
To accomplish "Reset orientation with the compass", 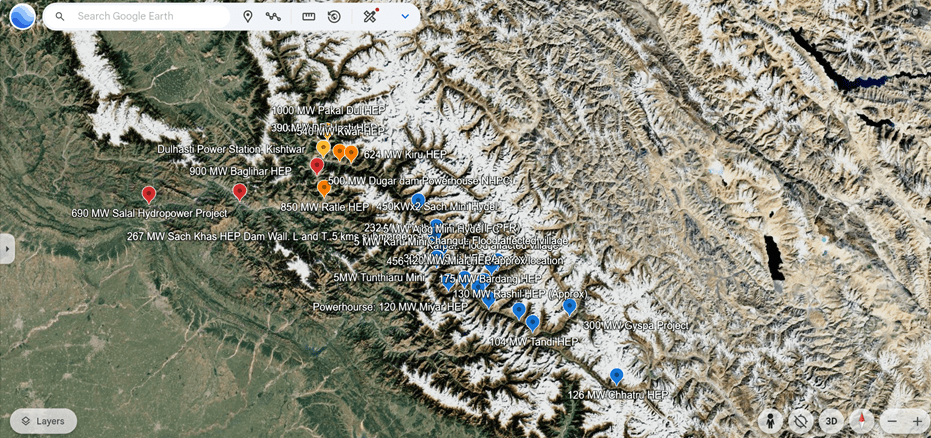I will pos(862,421).
